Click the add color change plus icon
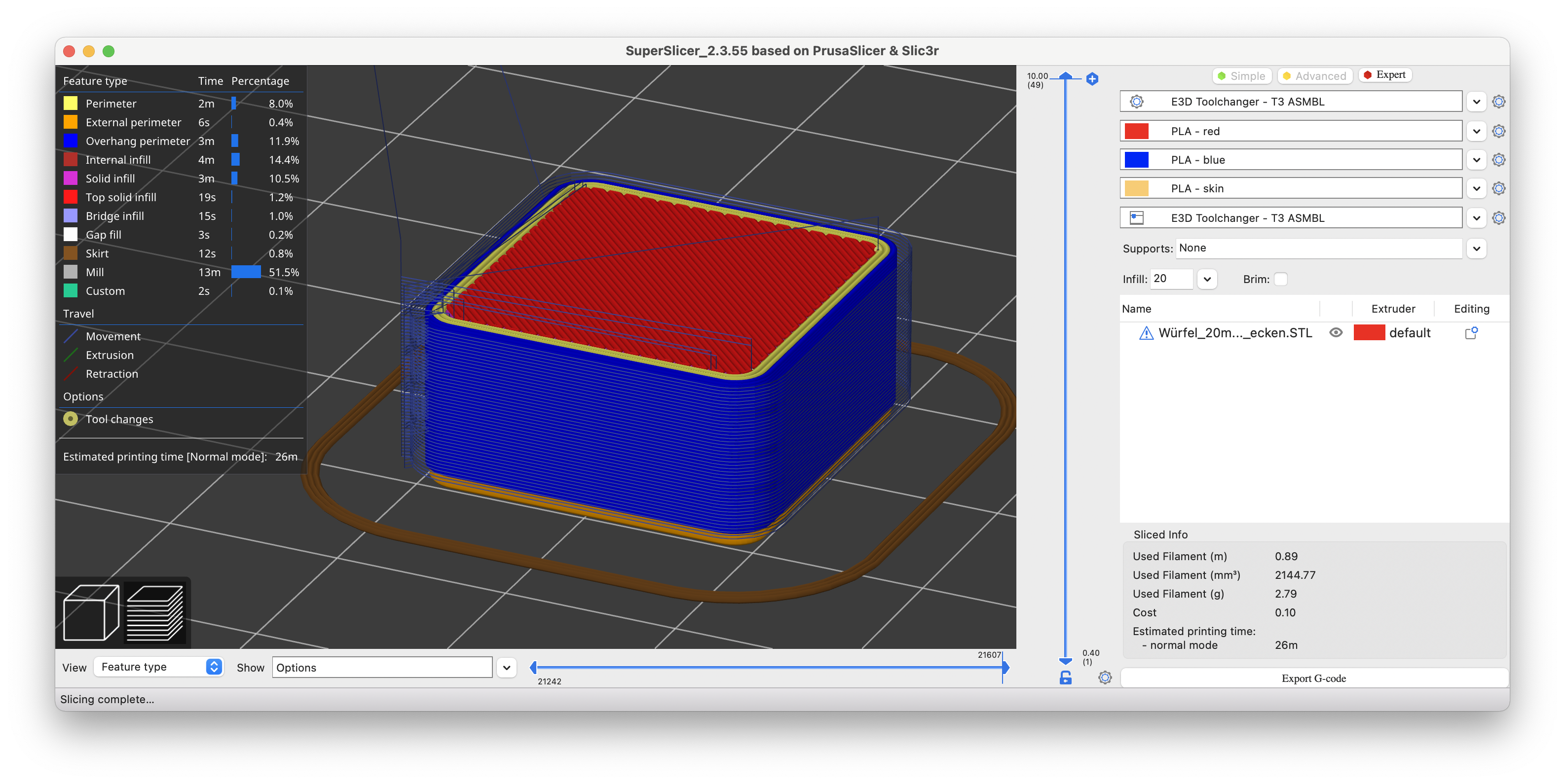Image resolution: width=1565 pixels, height=784 pixels. [1092, 79]
